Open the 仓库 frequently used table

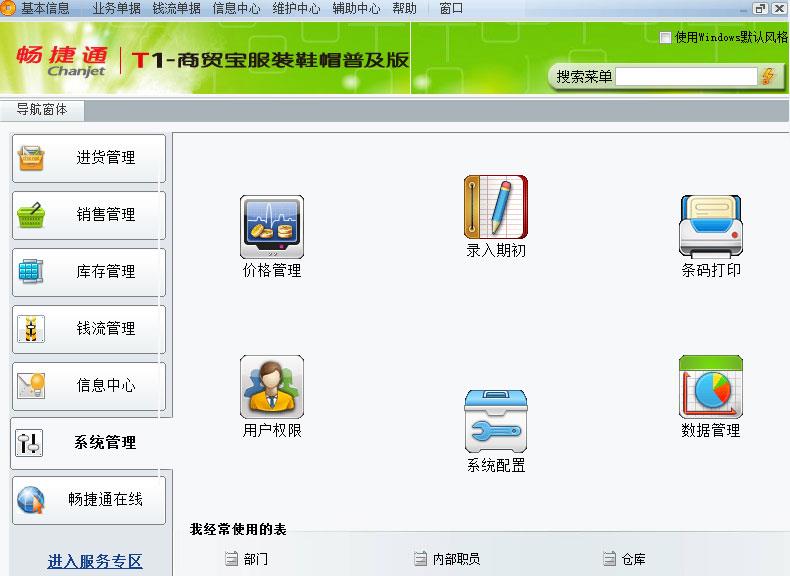click(633, 559)
